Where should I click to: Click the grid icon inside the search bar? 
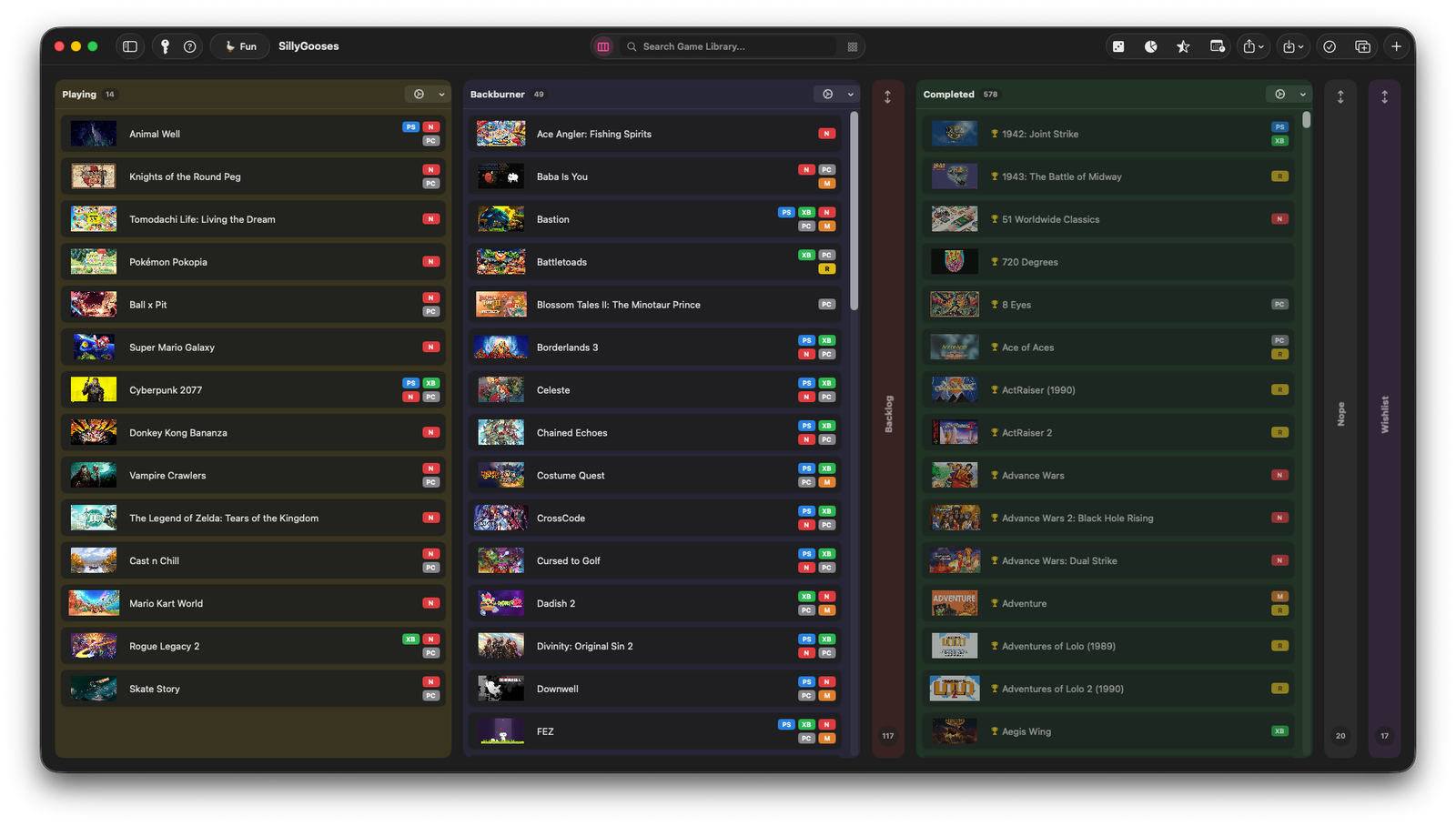click(853, 46)
